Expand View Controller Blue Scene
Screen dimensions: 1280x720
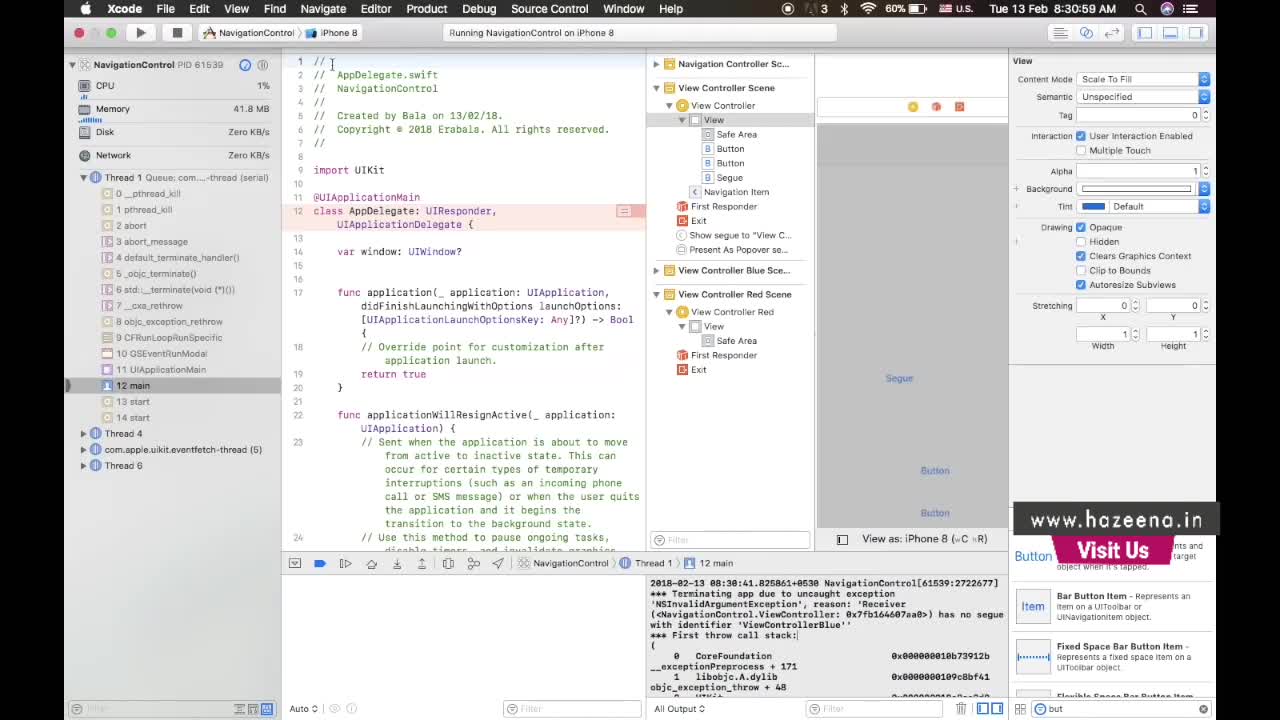tap(657, 270)
